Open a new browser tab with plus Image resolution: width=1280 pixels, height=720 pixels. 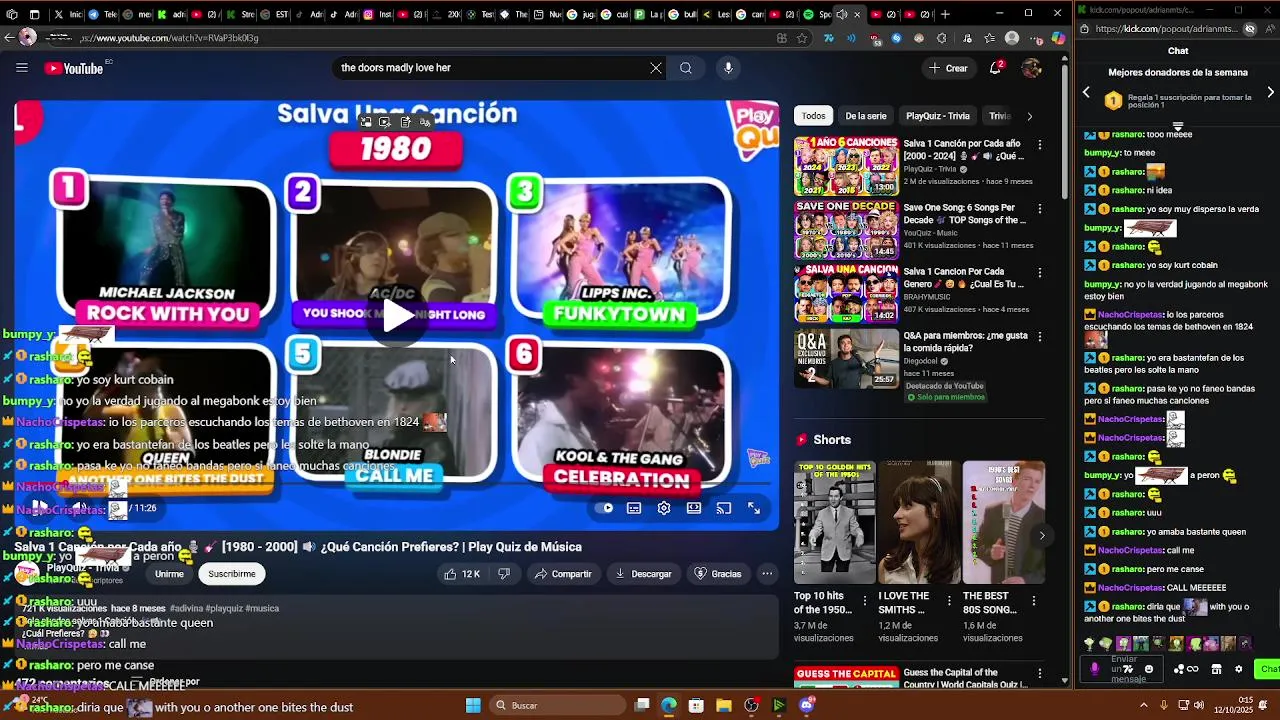click(x=945, y=14)
